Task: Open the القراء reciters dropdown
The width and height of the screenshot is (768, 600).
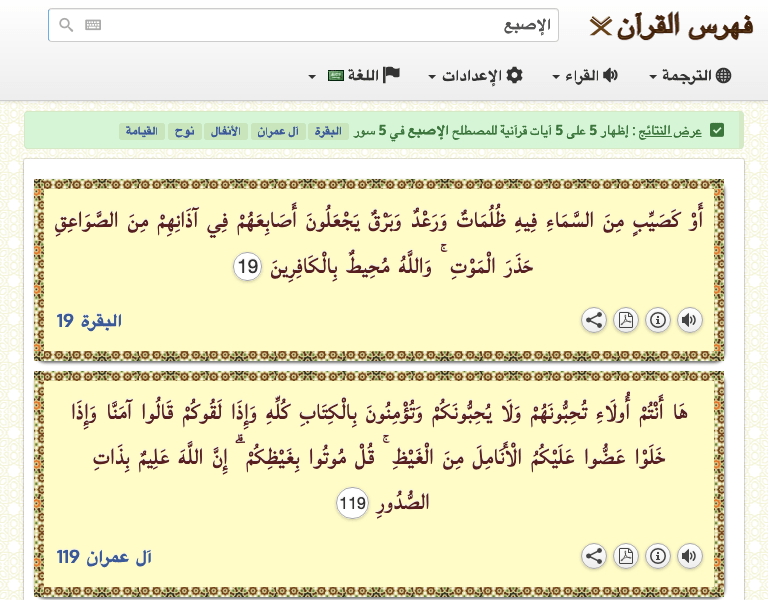Action: click(585, 75)
